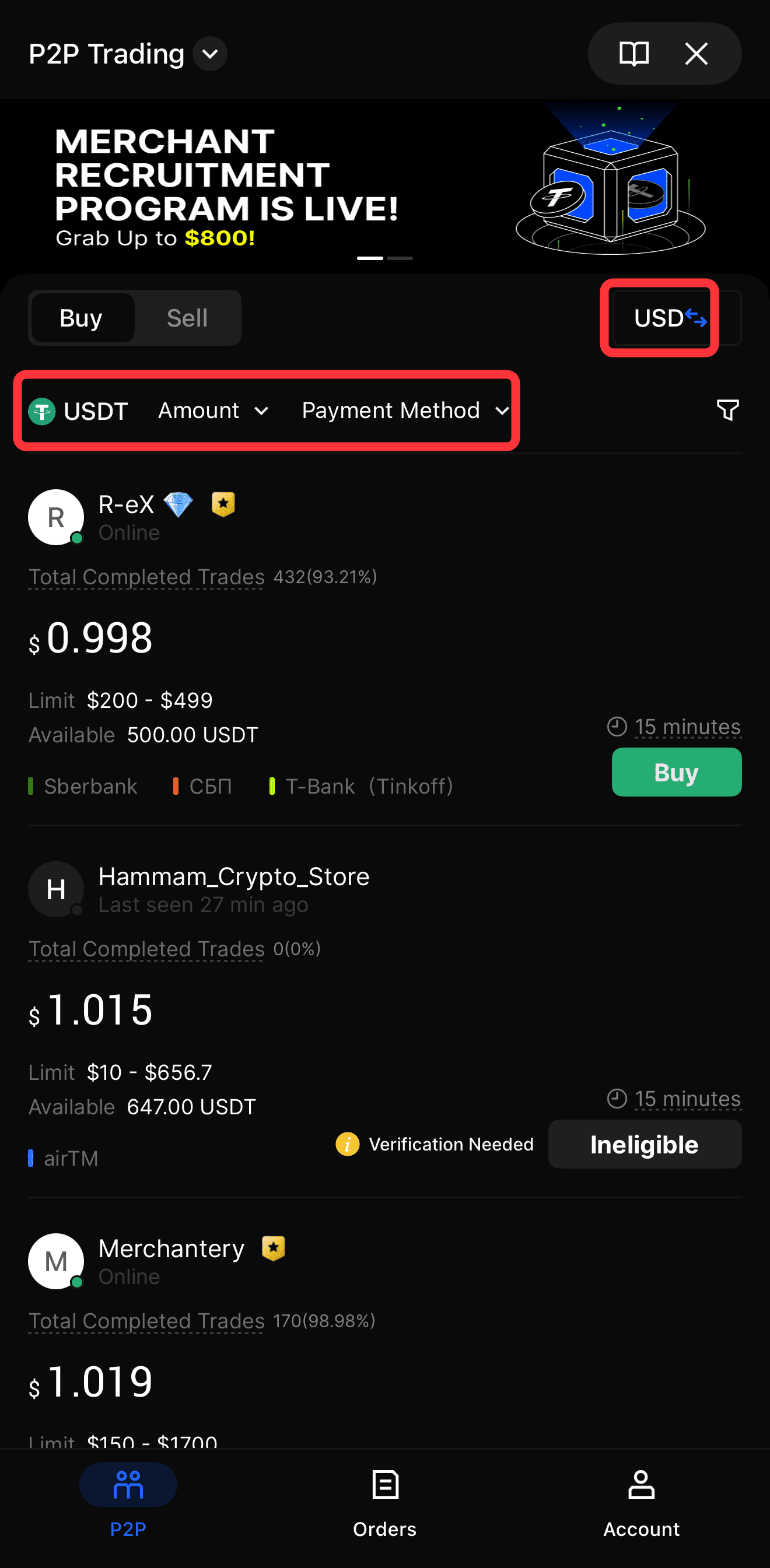Expand the P2P Trading title dropdown
770x1568 pixels.
point(210,54)
